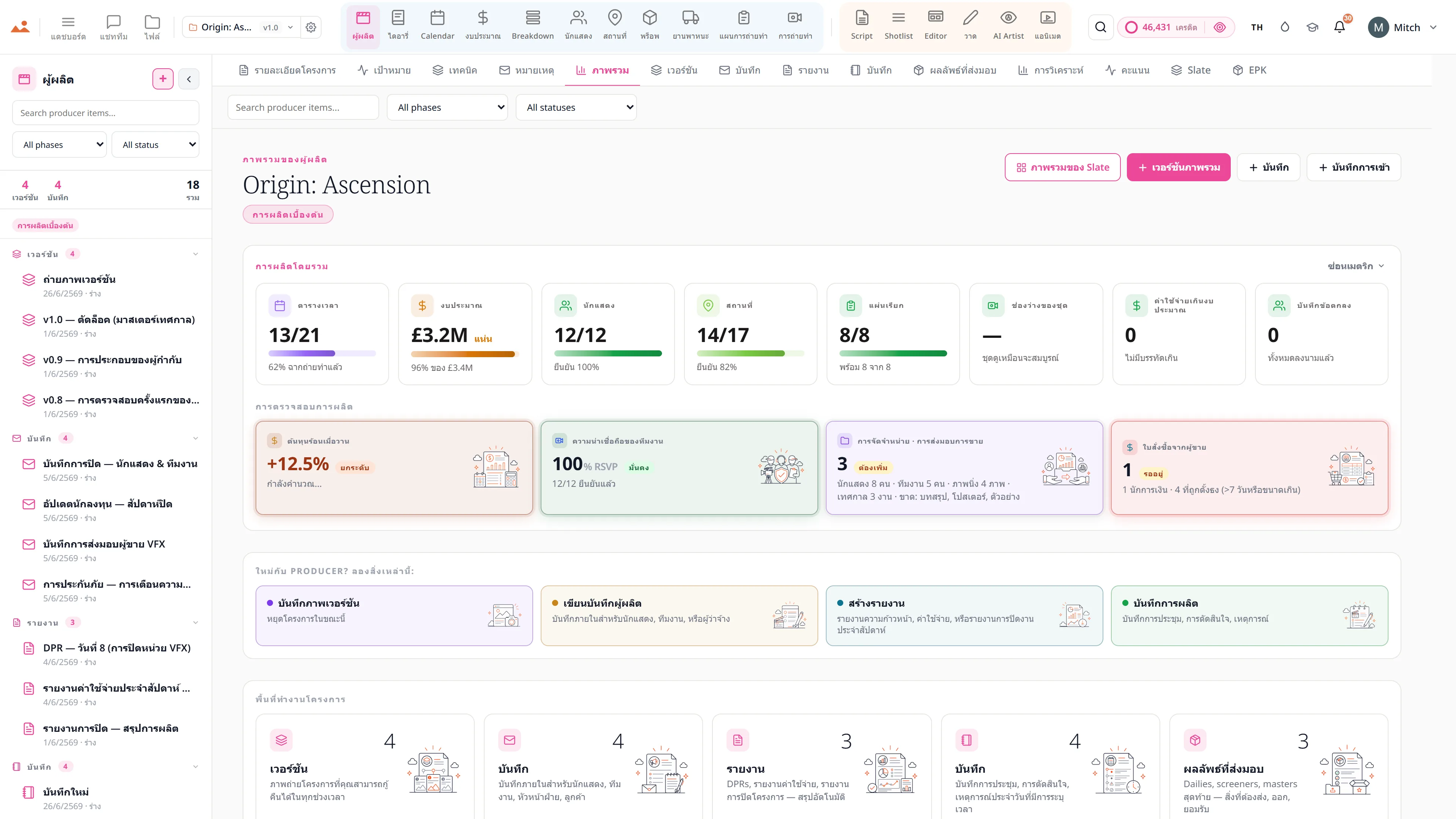Click the budget £3.2M progress bar
Image resolution: width=1456 pixels, height=819 pixels.
pos(464,354)
